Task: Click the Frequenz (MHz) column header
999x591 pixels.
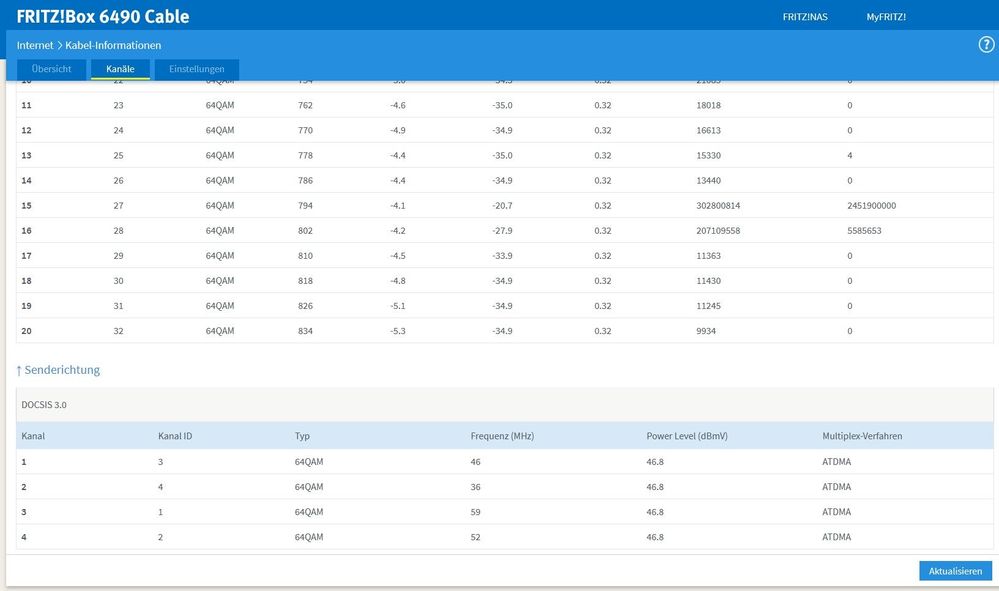Action: 502,436
